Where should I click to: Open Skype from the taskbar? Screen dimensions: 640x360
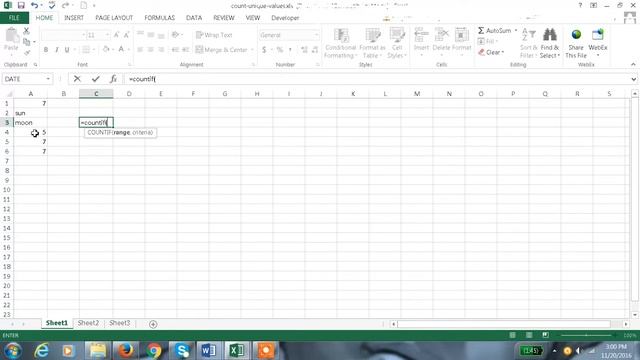tap(182, 351)
